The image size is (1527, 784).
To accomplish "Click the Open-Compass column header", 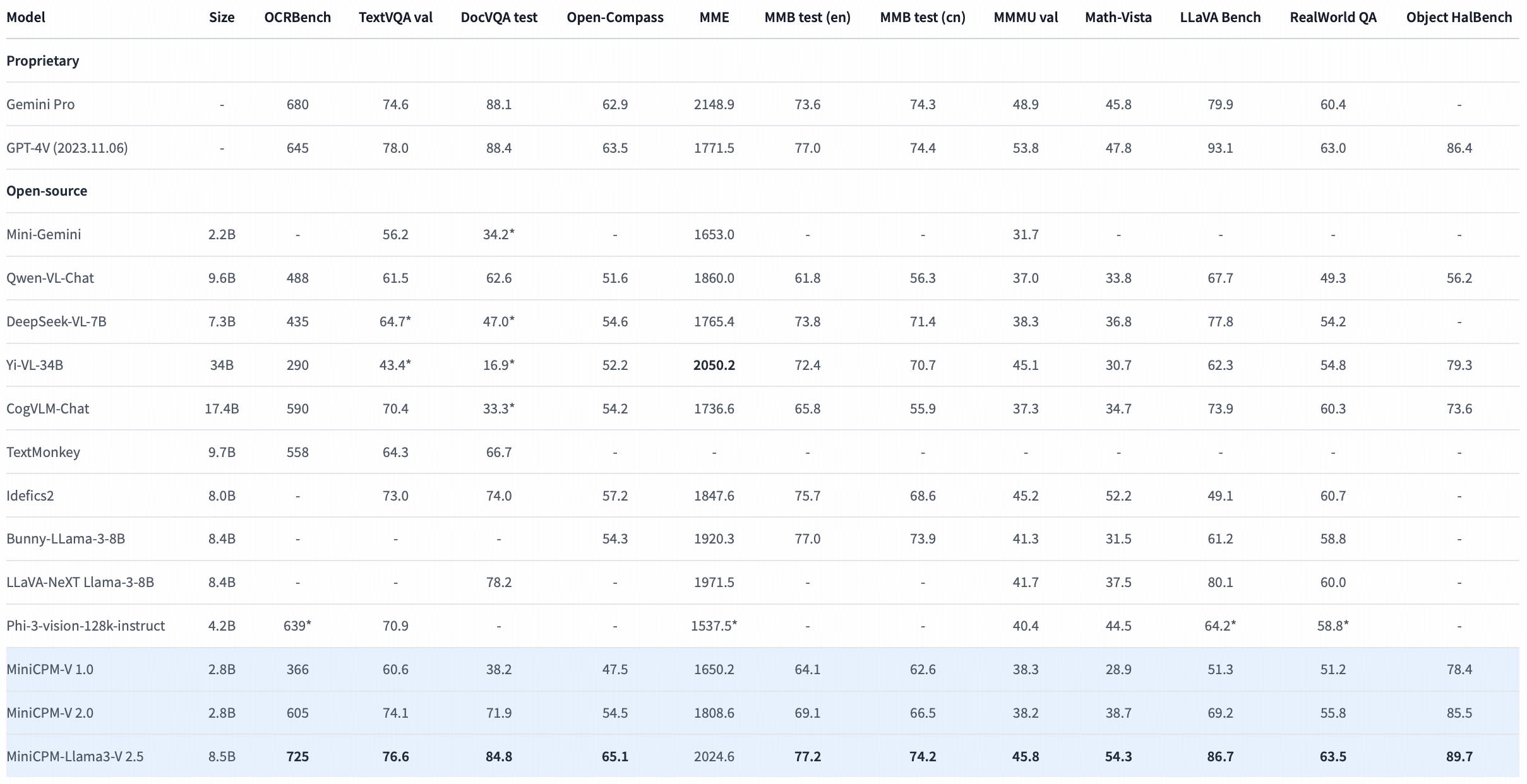I will 614,18.
